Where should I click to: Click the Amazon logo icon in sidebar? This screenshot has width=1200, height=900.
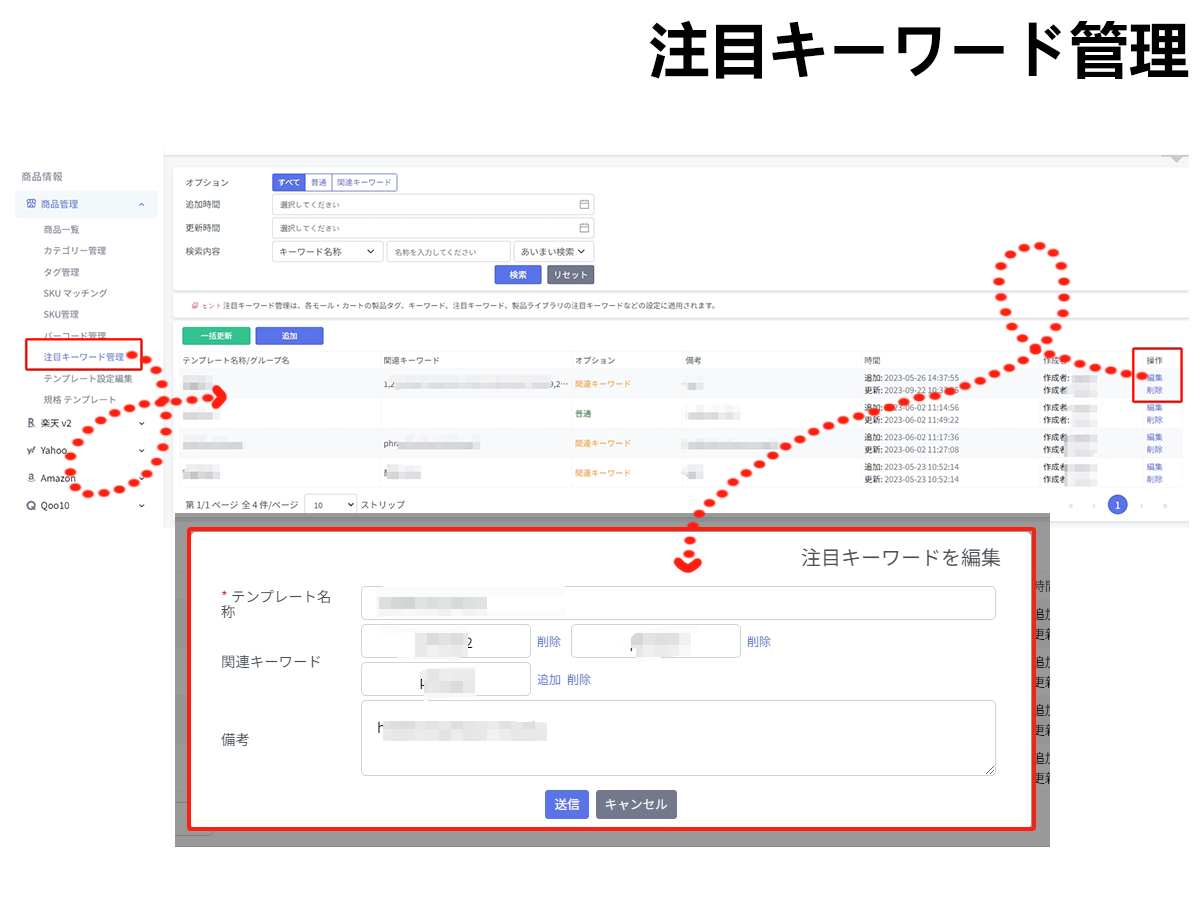[31, 478]
